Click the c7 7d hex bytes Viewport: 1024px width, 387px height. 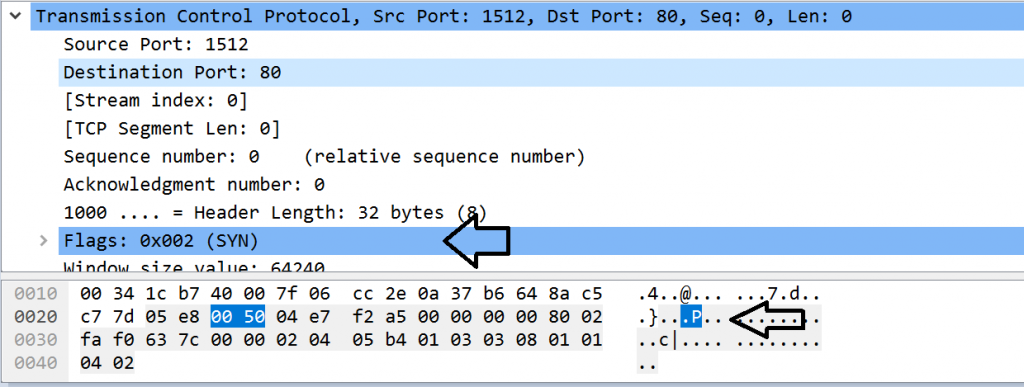107,317
